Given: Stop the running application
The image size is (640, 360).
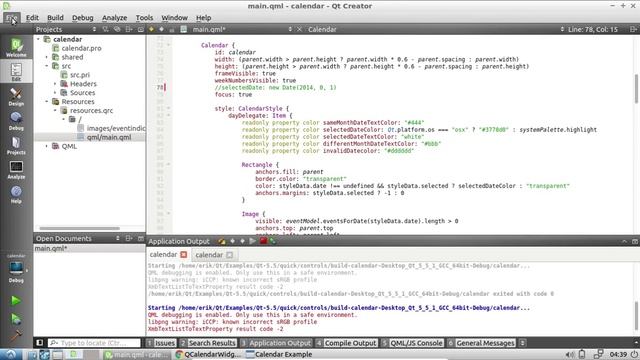Looking at the screenshot, I should [x=263, y=241].
